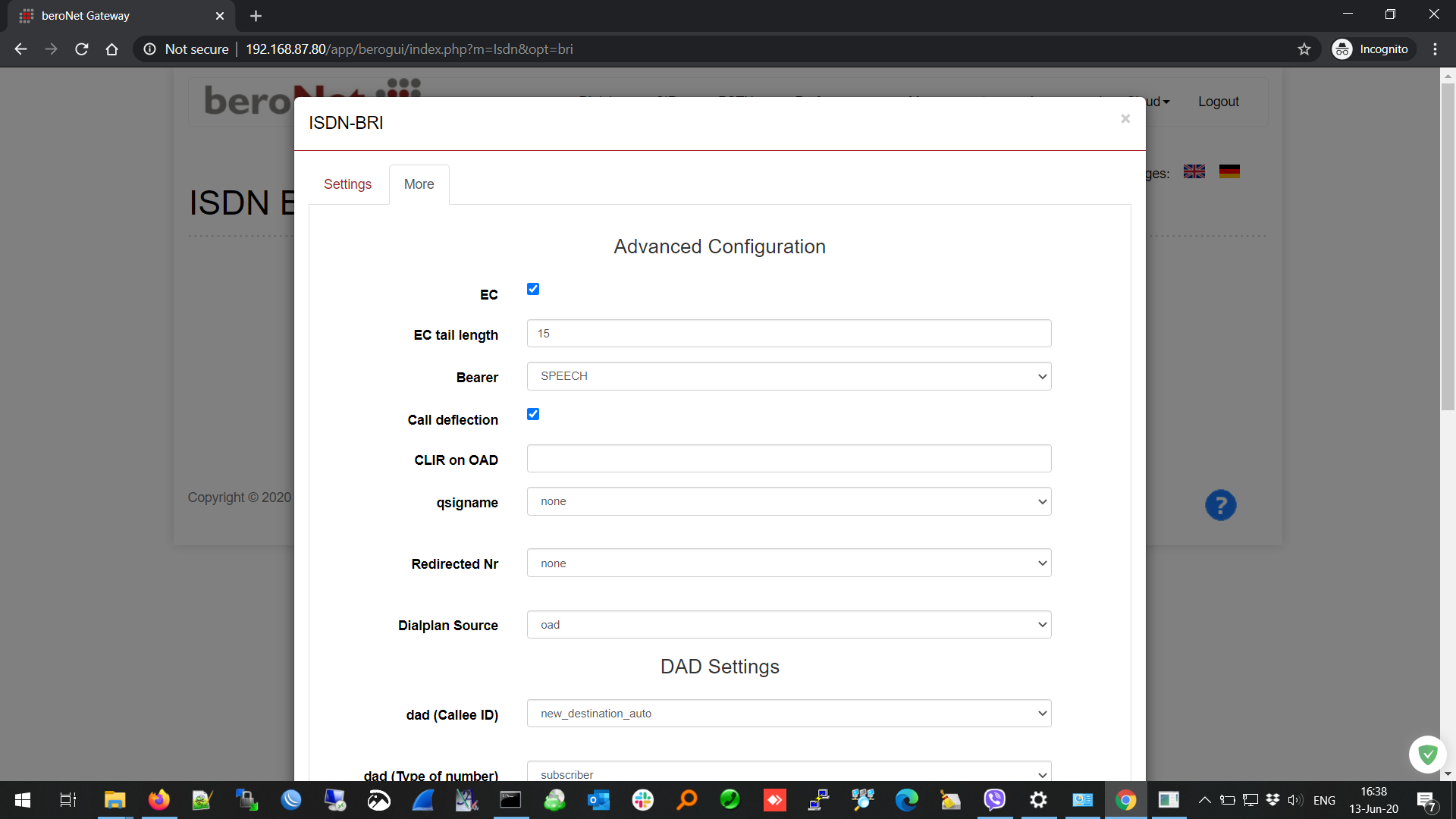Image resolution: width=1456 pixels, height=819 pixels.
Task: Switch to the Settings tab
Action: (x=347, y=184)
